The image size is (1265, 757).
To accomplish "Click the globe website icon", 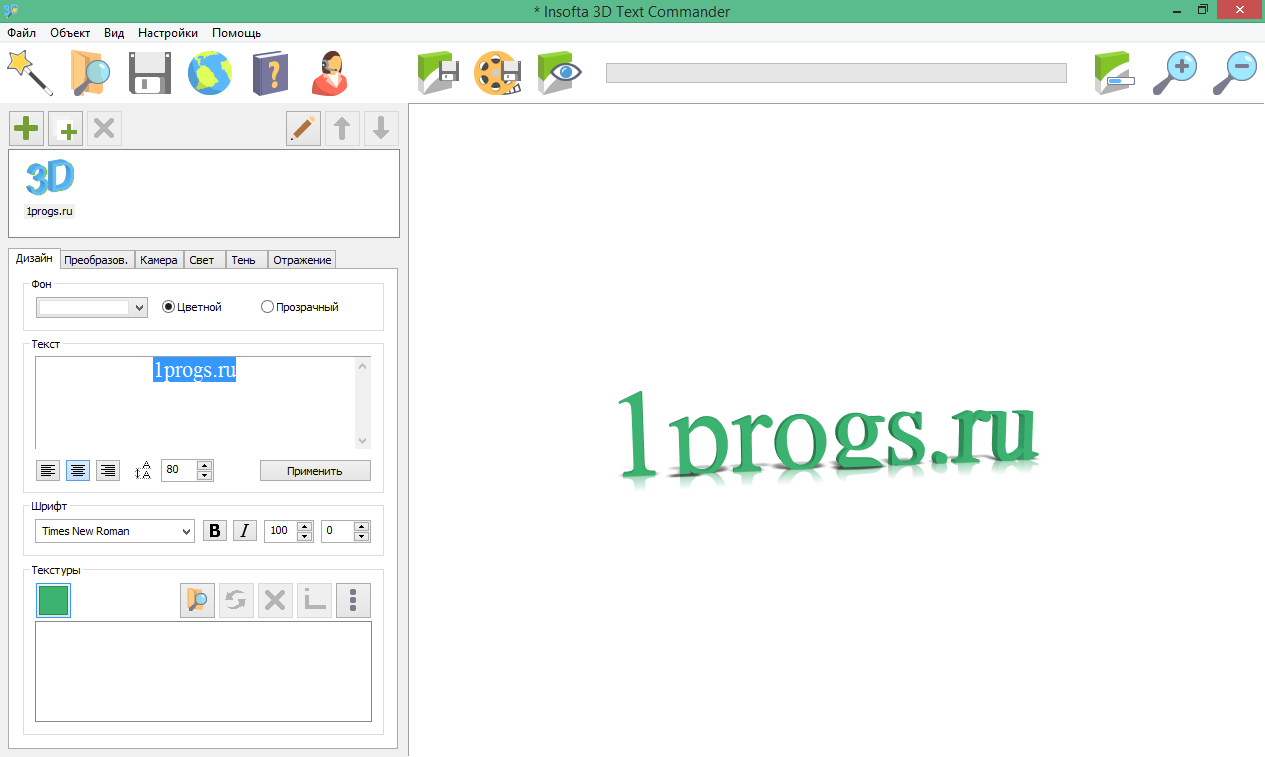I will [210, 73].
